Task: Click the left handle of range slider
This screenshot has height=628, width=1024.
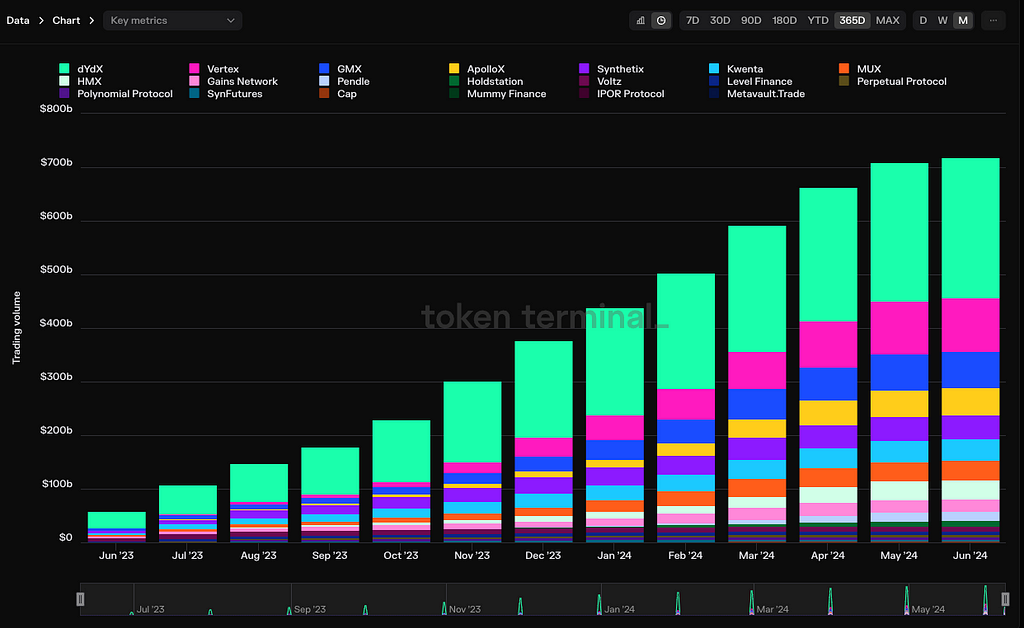Action: pyautogui.click(x=80, y=599)
